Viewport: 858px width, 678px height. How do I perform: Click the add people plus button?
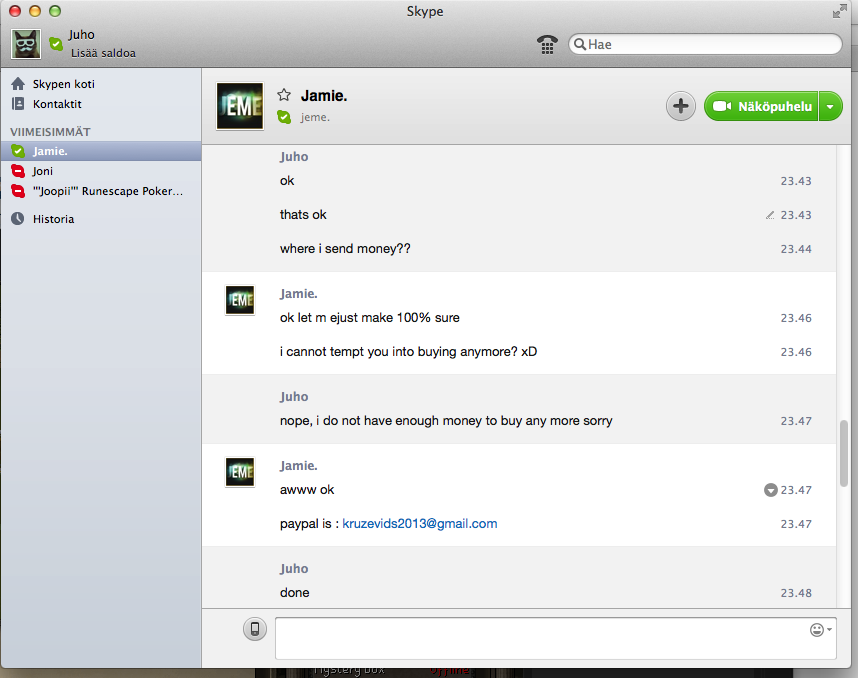point(681,106)
